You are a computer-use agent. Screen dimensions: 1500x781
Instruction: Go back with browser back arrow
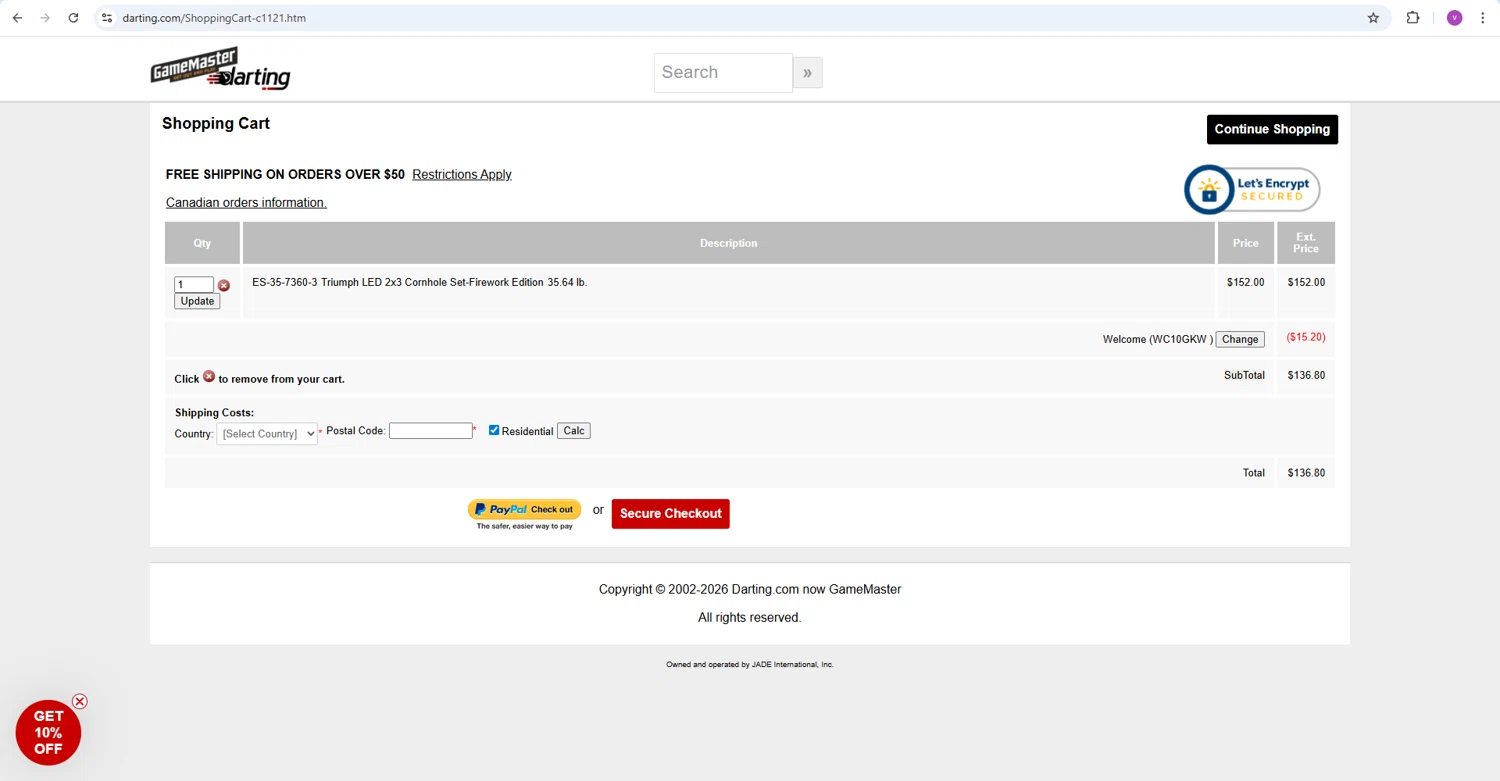(17, 18)
